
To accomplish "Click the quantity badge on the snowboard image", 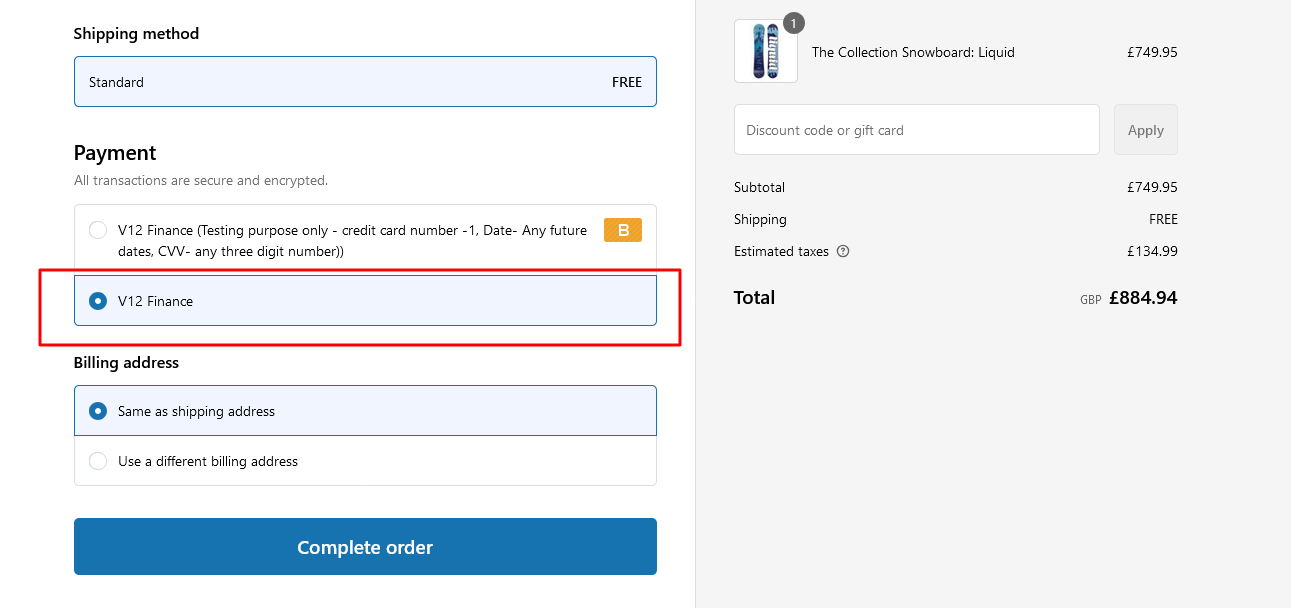I will [793, 23].
